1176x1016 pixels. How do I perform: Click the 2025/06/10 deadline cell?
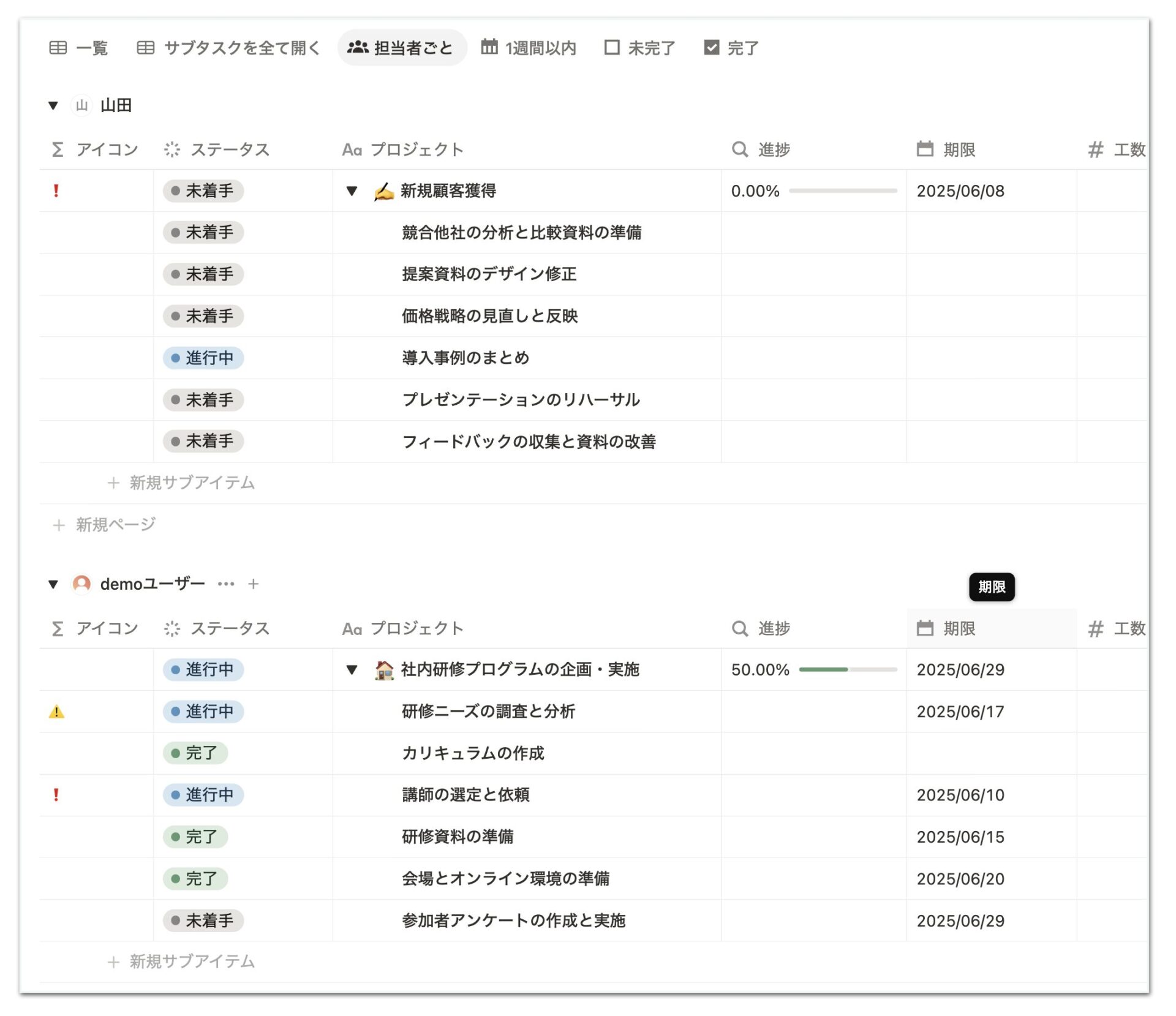pyautogui.click(x=991, y=795)
